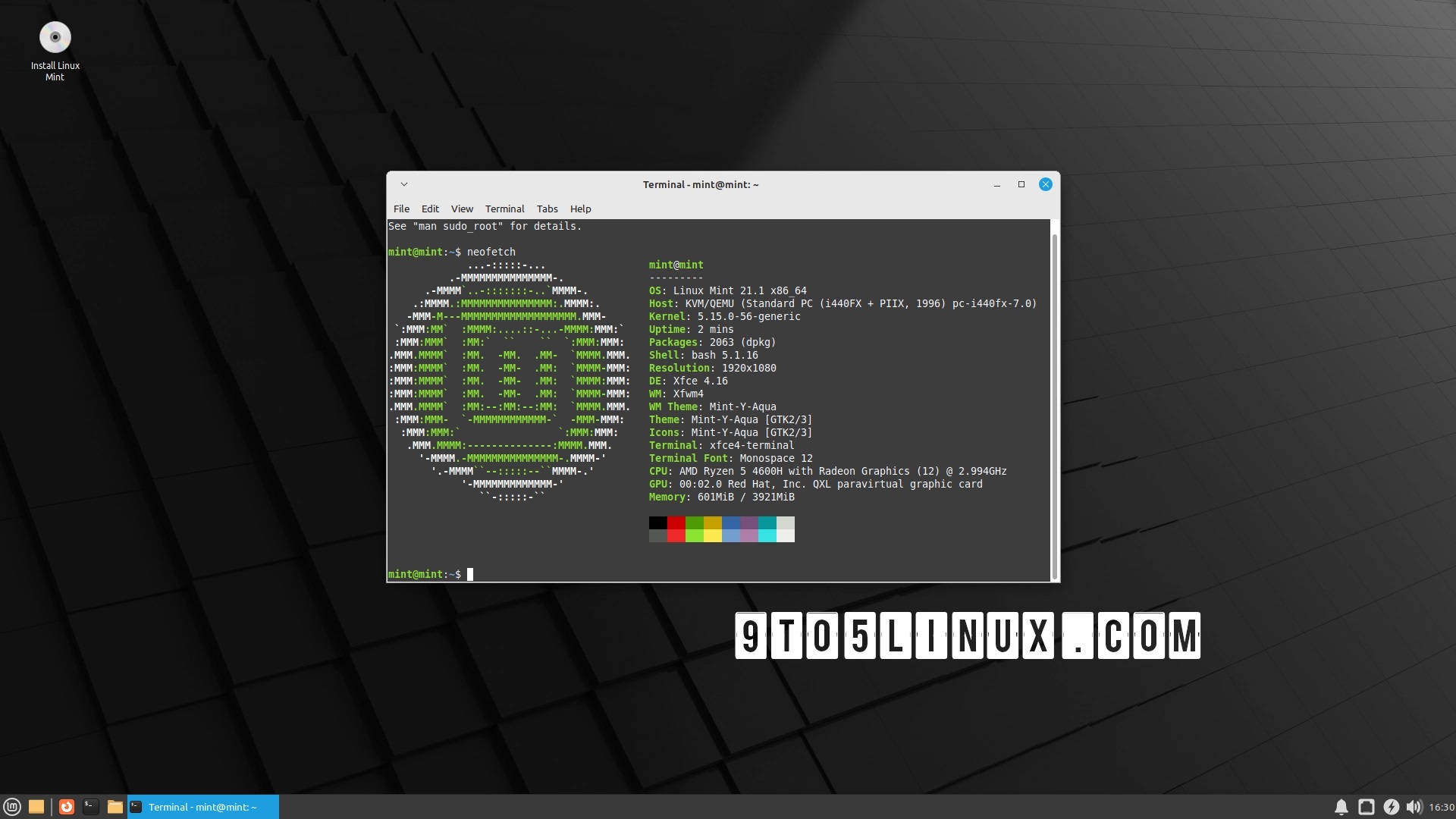Click the "Icons: Mint-Y-Aqua [GTK2/3]" line
The height and width of the screenshot is (819, 1456).
click(731, 432)
